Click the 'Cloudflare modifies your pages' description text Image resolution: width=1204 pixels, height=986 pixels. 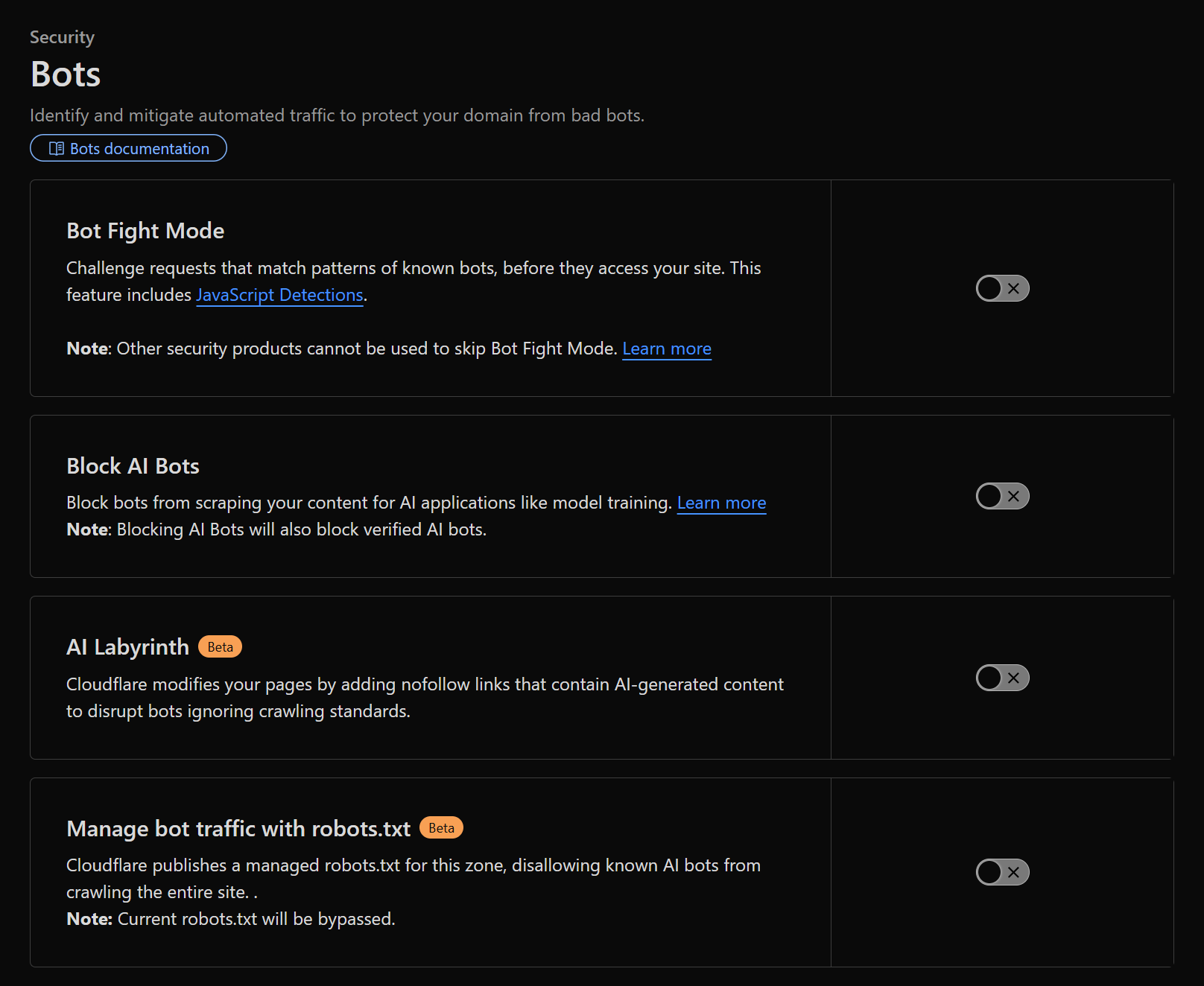(425, 698)
